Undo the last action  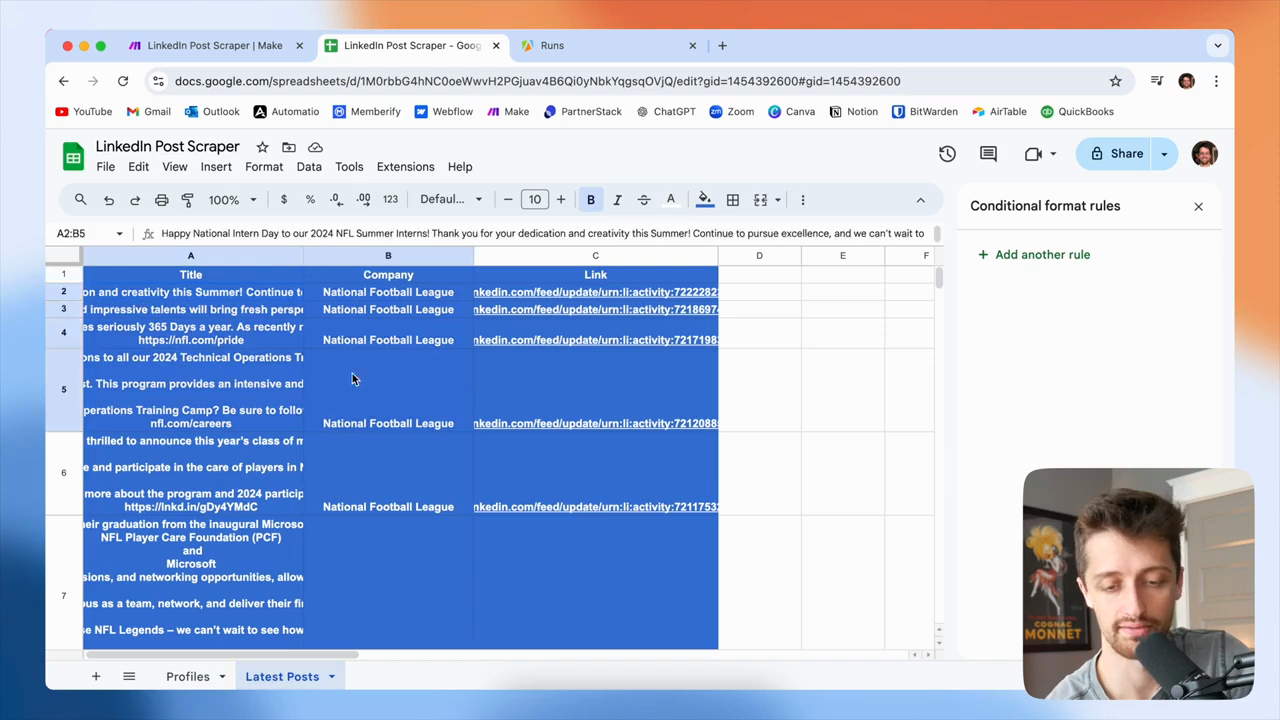(x=109, y=200)
